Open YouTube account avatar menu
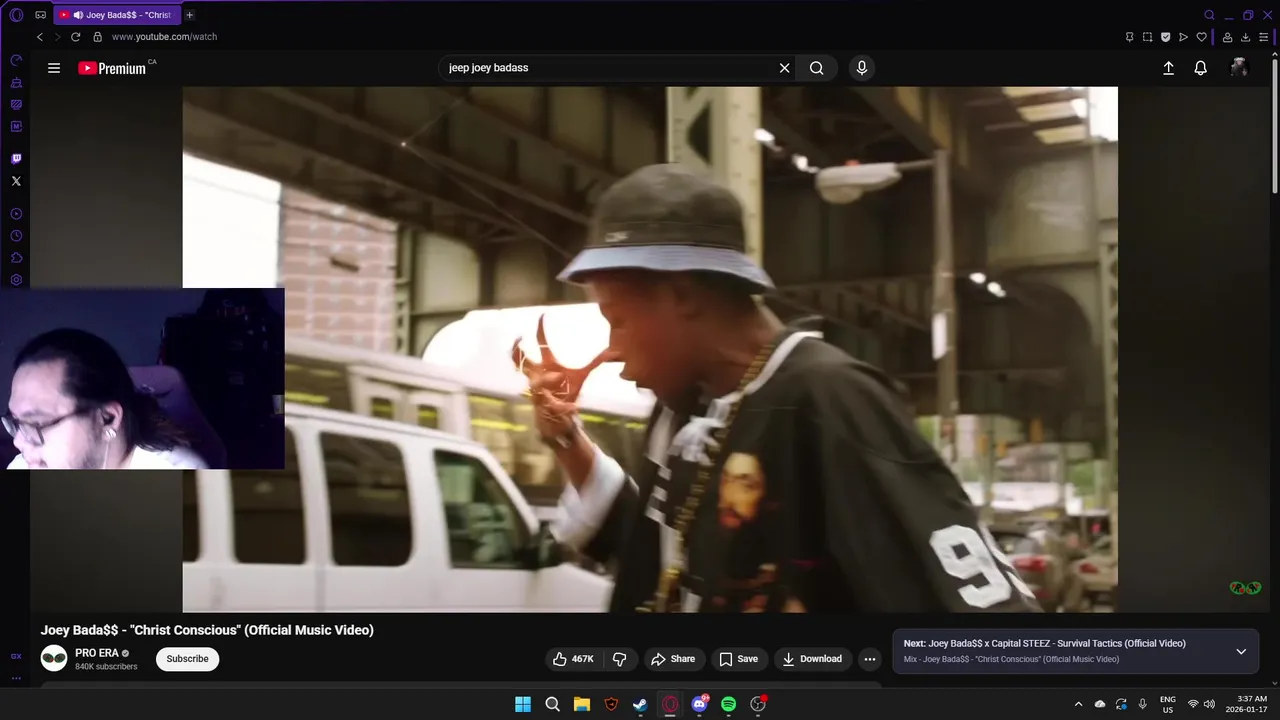 1239,68
